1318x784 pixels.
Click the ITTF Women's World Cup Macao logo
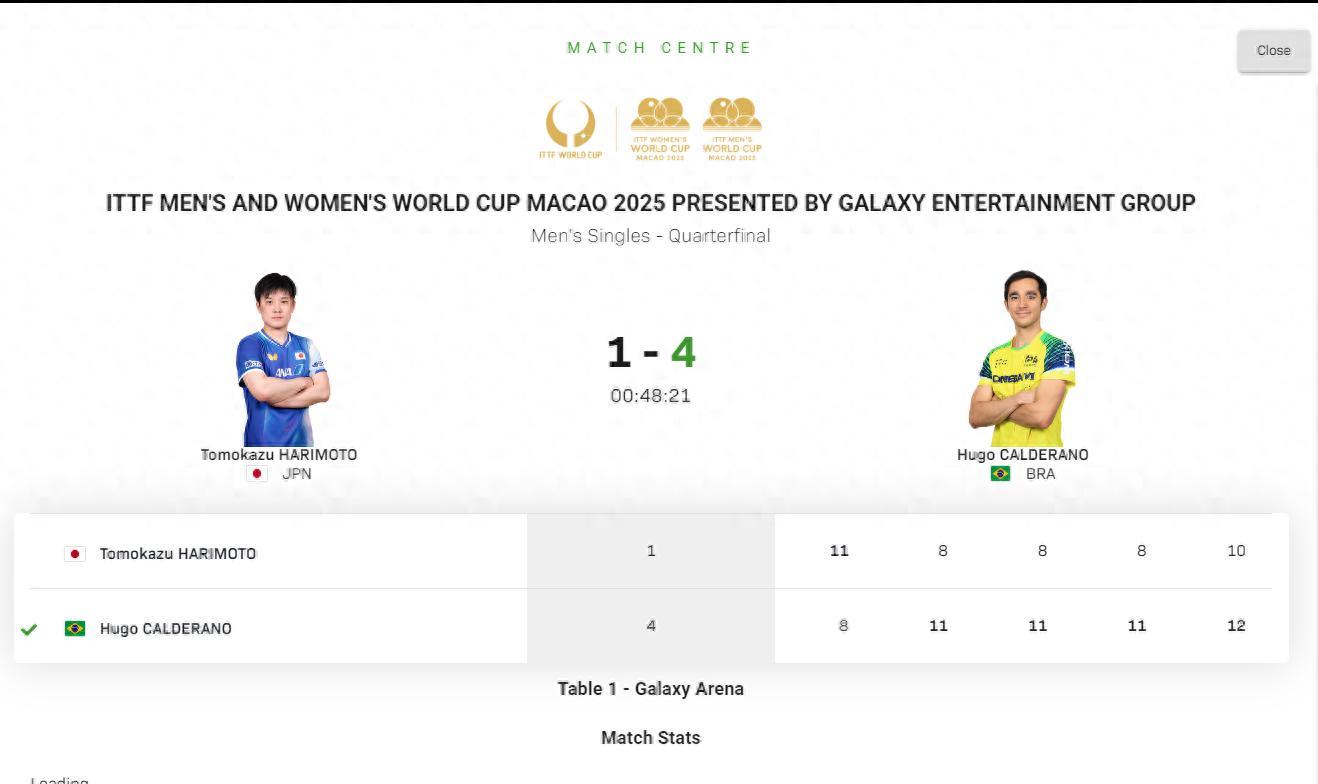(660, 128)
